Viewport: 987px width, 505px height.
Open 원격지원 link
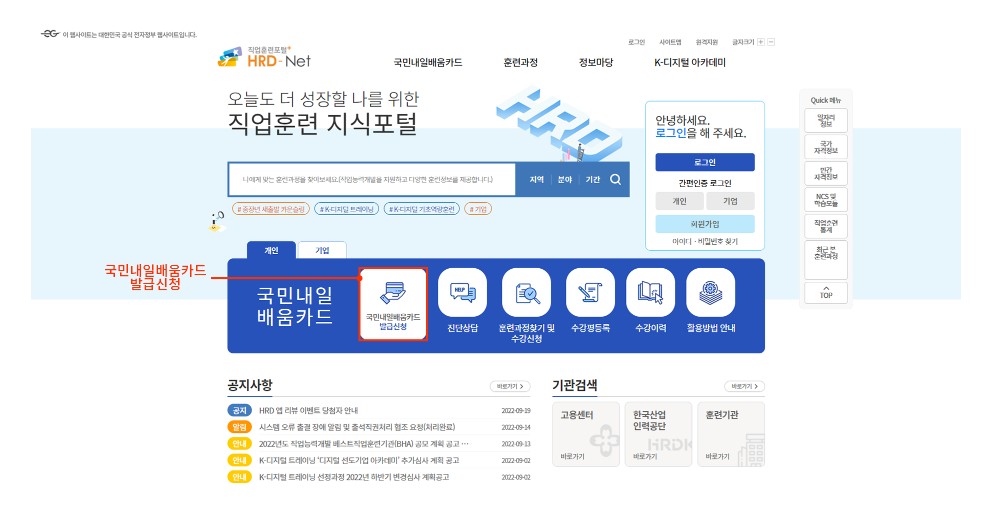coord(706,42)
